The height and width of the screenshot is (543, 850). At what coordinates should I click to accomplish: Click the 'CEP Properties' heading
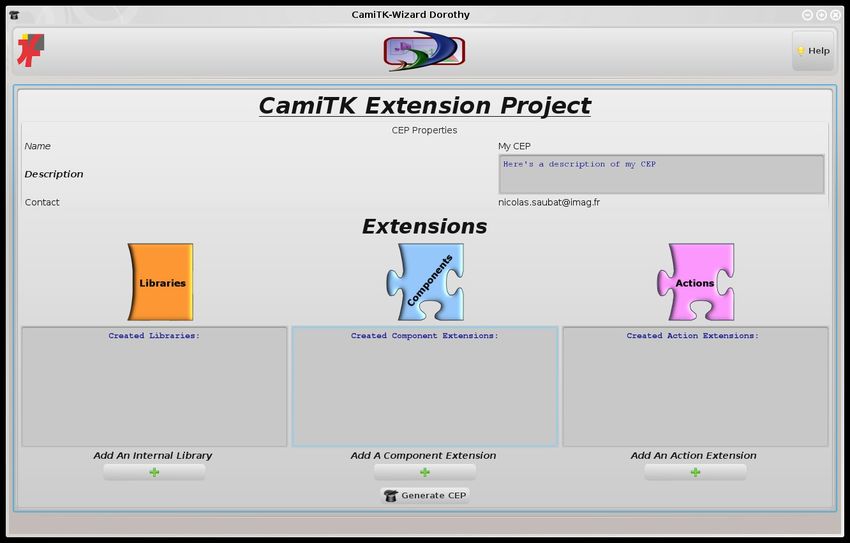pos(424,130)
